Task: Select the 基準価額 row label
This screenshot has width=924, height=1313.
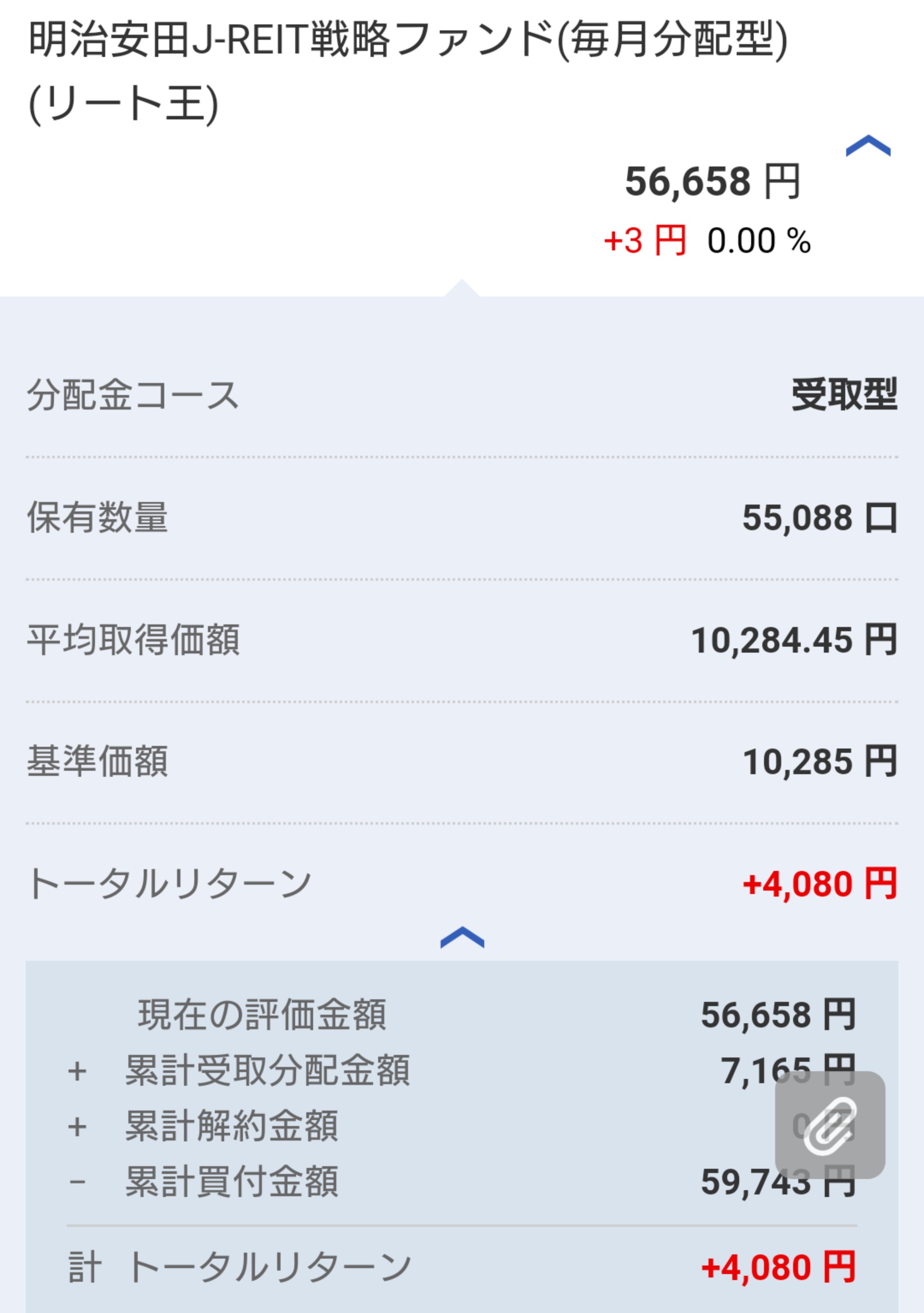Action: pos(98,762)
